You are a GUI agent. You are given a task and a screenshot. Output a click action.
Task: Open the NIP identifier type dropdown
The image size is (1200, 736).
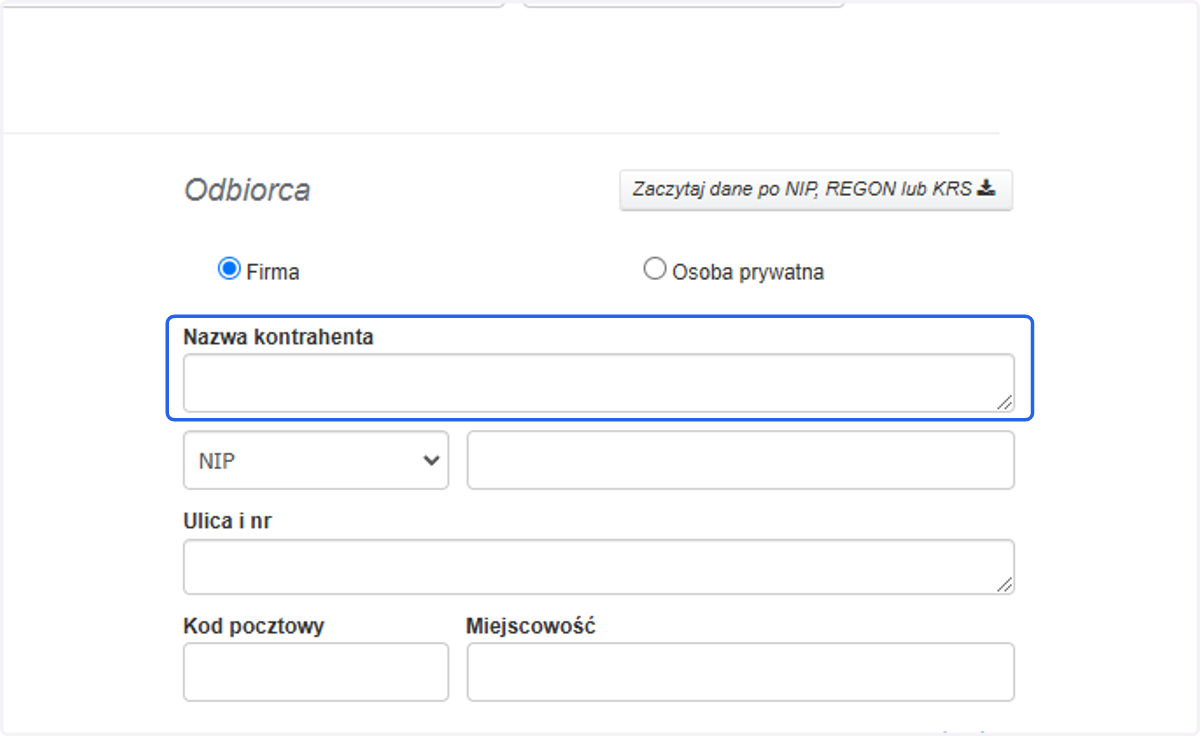(316, 460)
